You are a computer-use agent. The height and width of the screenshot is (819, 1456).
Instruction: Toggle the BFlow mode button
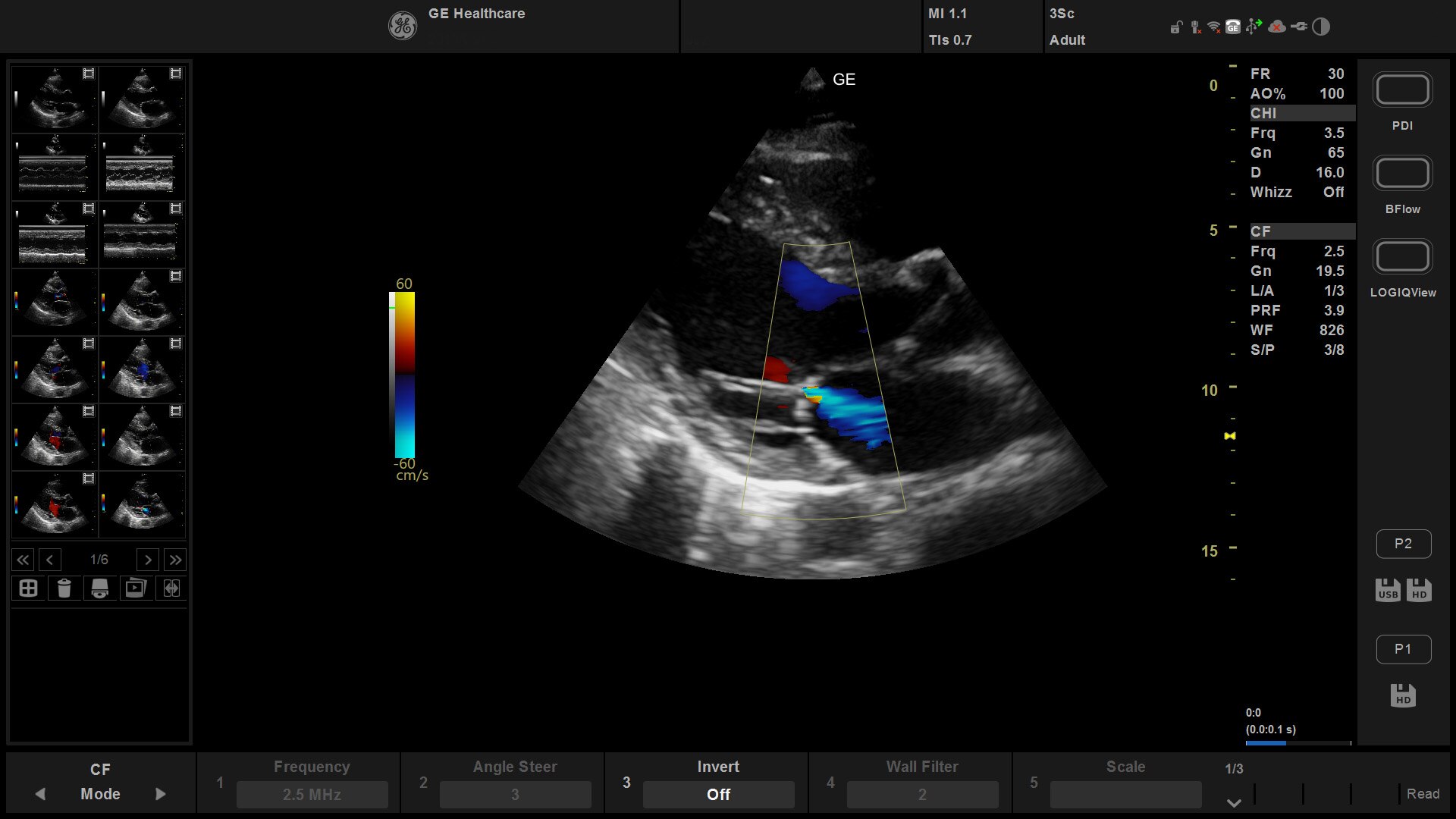click(x=1402, y=174)
